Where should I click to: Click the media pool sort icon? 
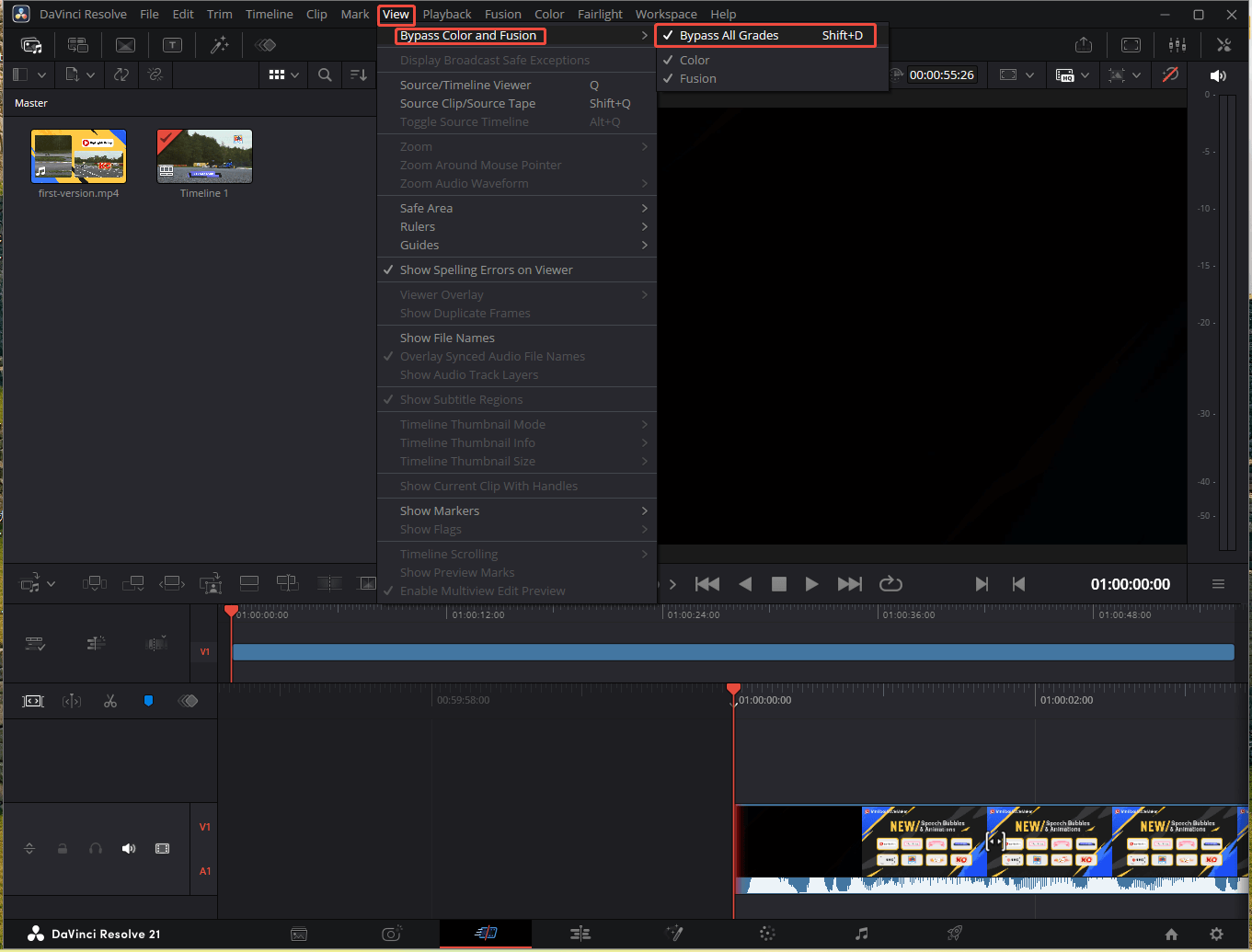tap(359, 75)
